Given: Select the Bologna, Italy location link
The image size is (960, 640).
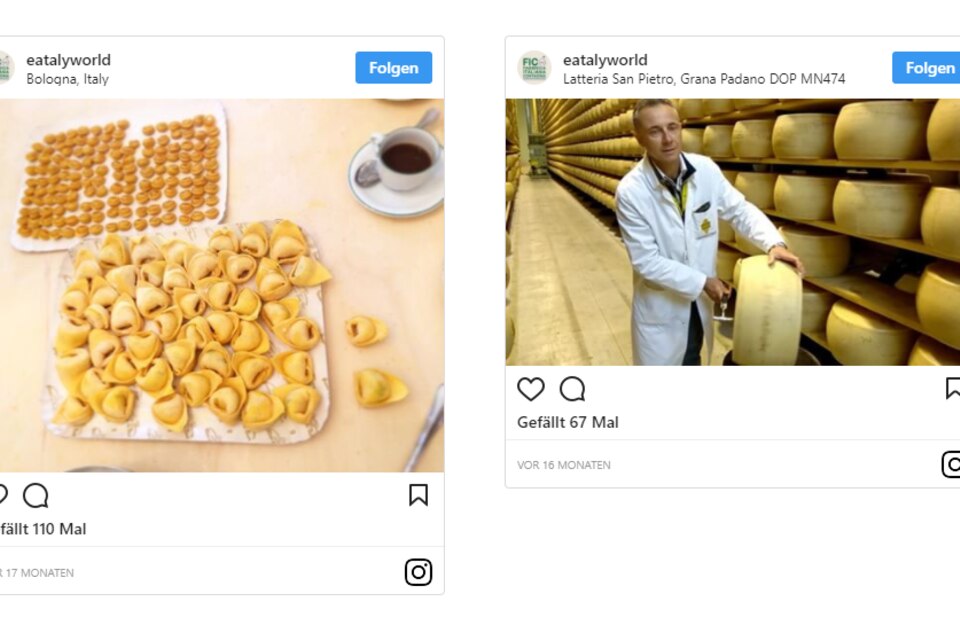Looking at the screenshot, I should tap(67, 79).
